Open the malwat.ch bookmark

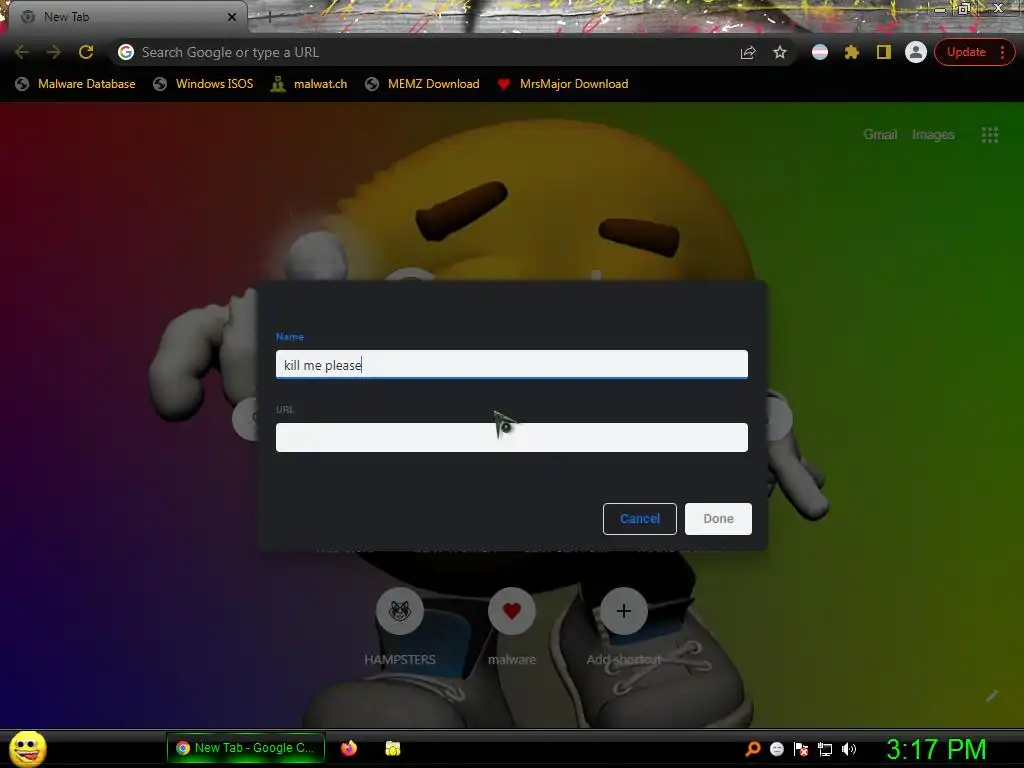309,84
